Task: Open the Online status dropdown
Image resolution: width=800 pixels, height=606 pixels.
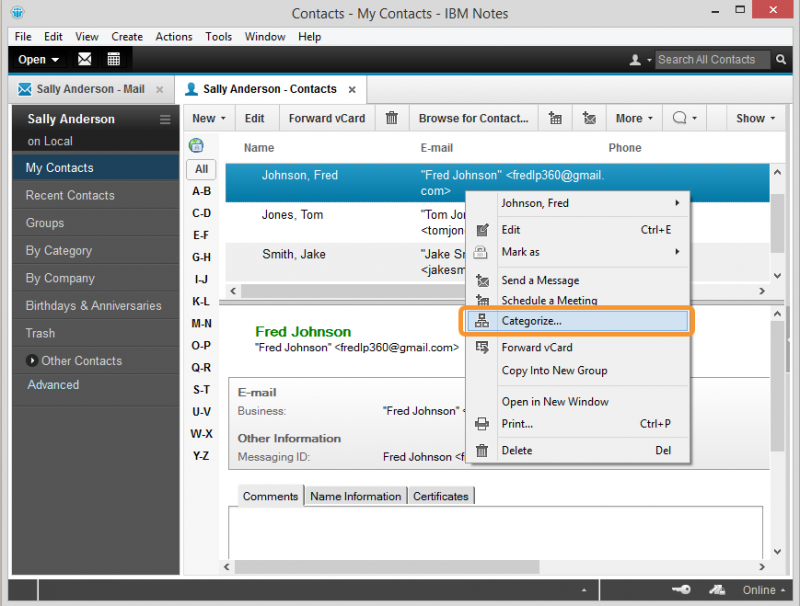Action: pyautogui.click(x=764, y=590)
